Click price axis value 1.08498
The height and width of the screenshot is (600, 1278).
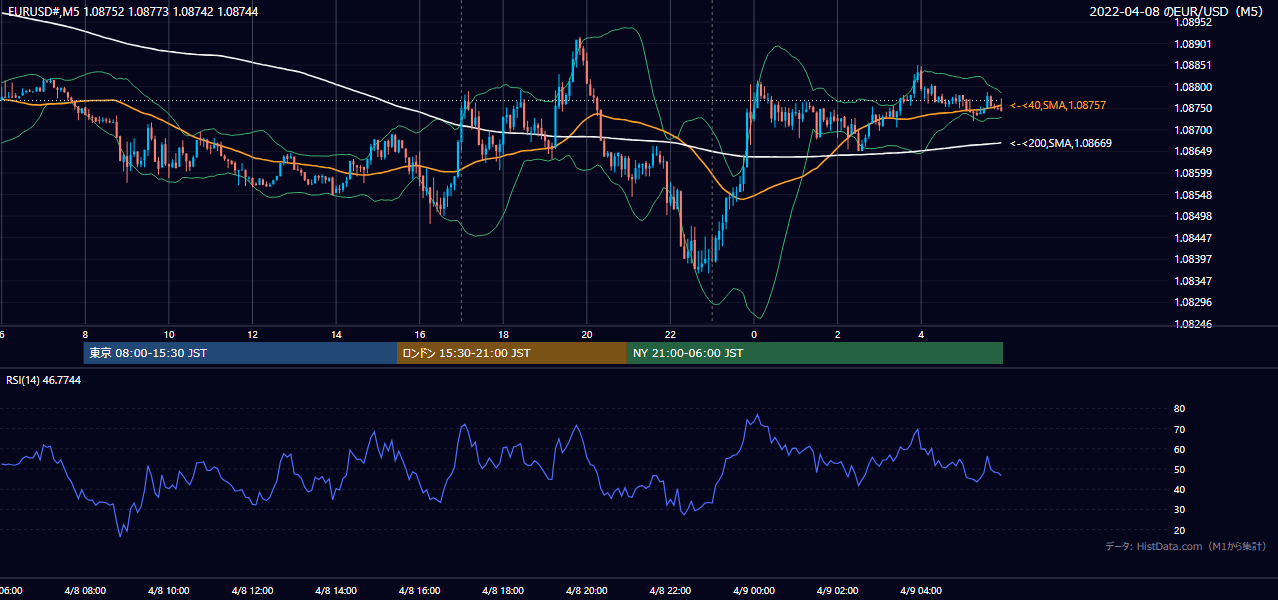1193,216
